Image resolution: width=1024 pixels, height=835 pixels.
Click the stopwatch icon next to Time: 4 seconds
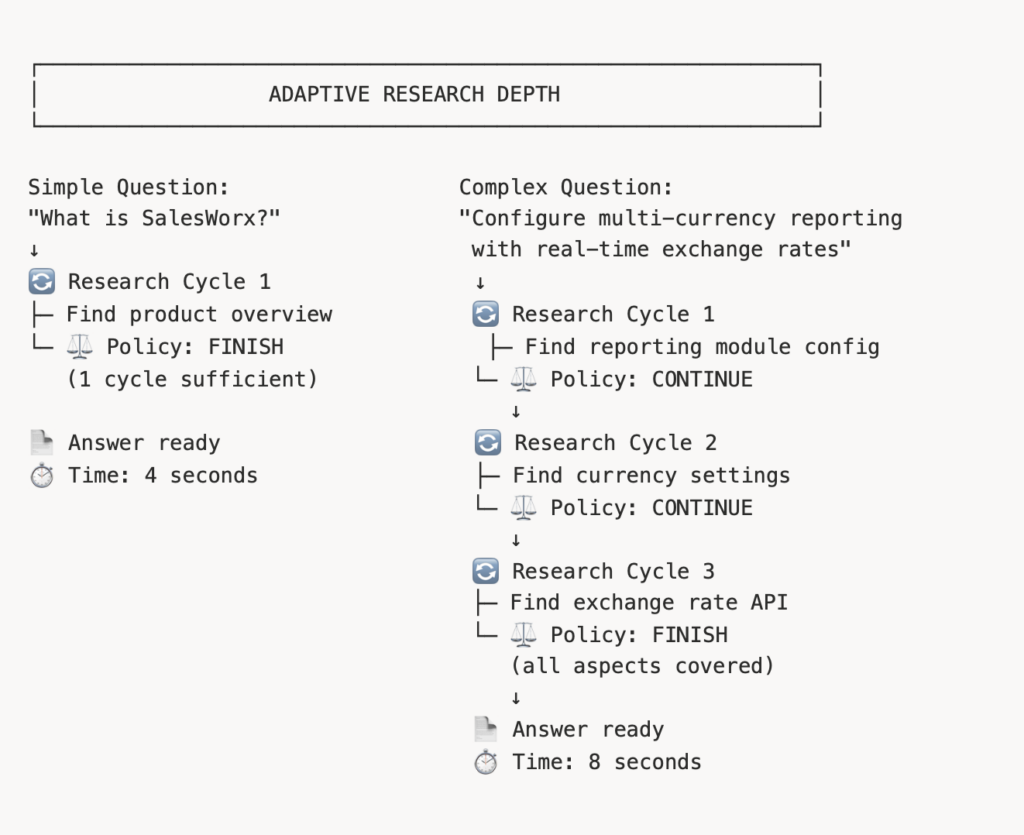(x=42, y=475)
